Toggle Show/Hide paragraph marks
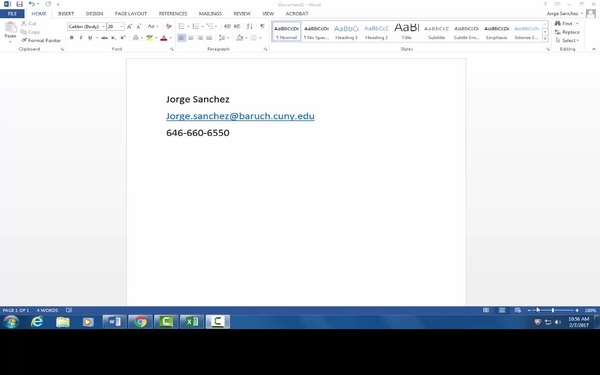The image size is (600, 375). click(262, 26)
